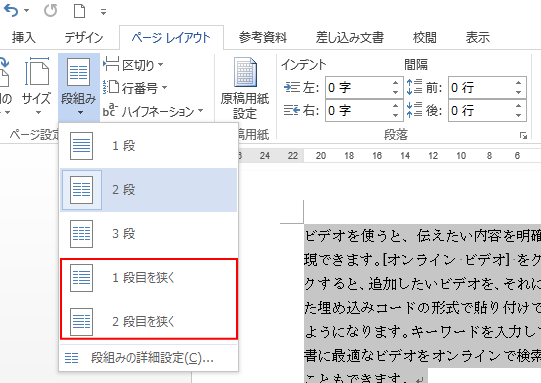The image size is (541, 383).
Task: Open 段組みの詳細設定(C)... dialog
Action: tap(149, 358)
